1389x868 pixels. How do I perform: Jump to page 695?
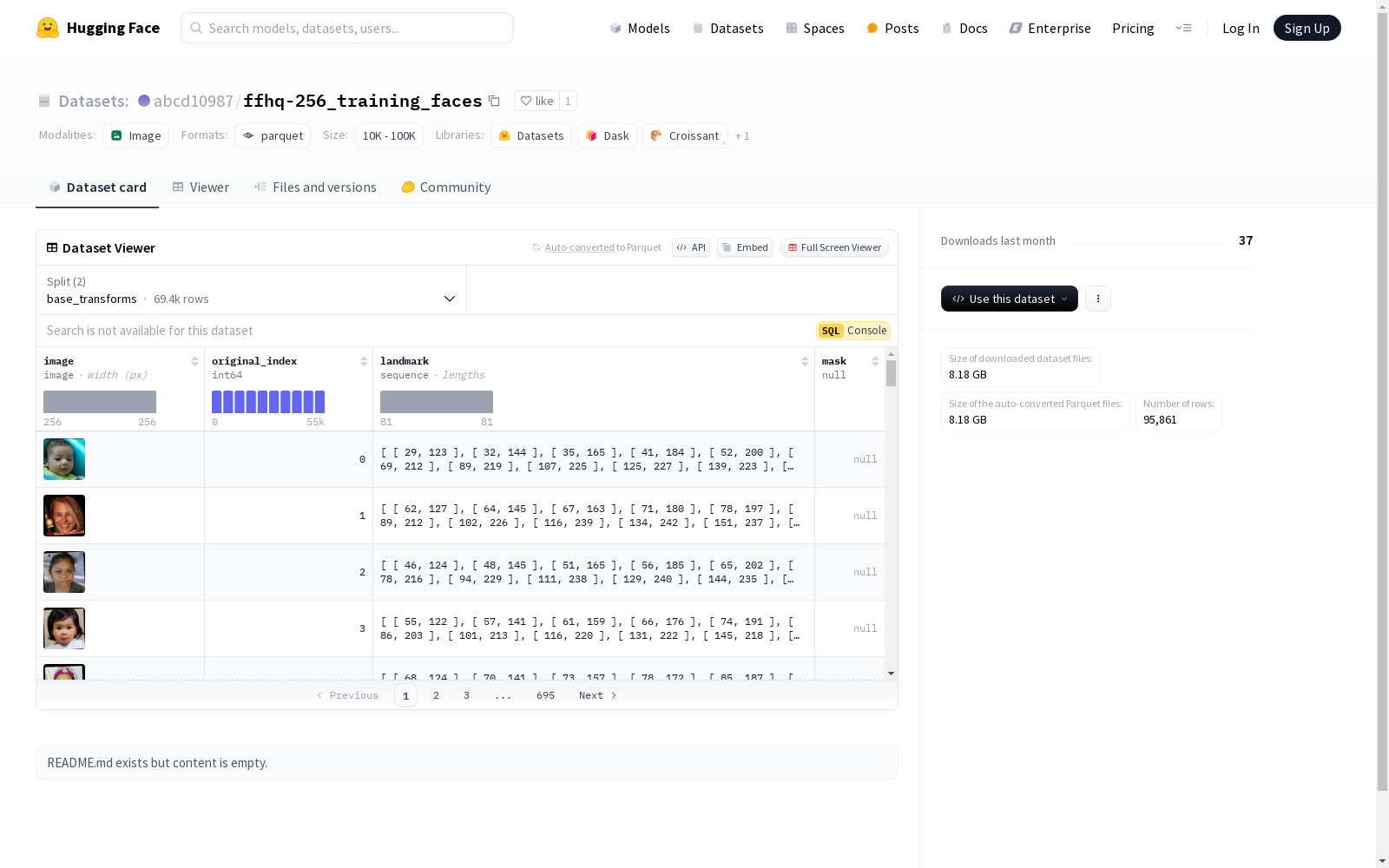coord(545,695)
